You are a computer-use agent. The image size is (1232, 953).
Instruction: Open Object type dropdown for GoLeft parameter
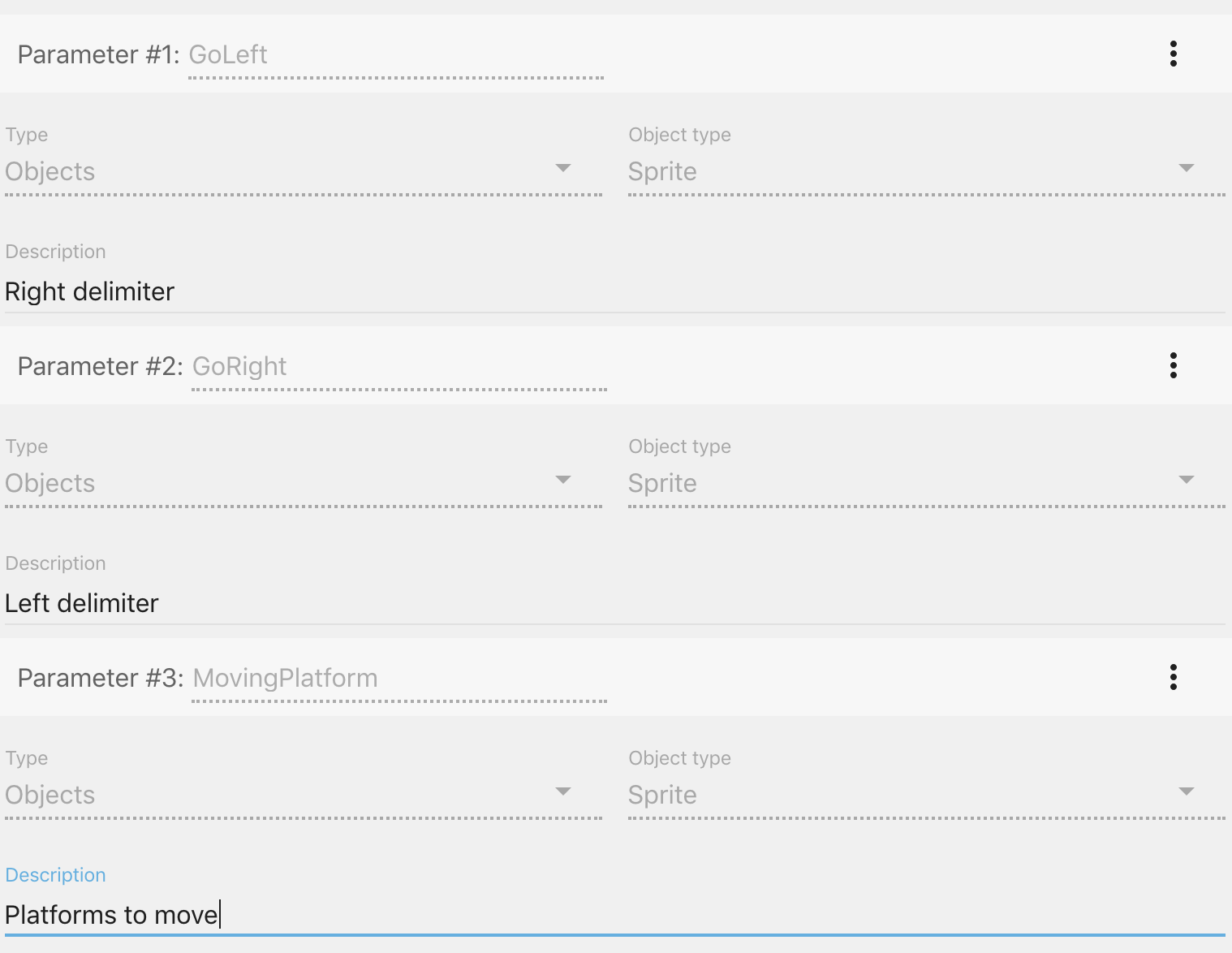926,171
